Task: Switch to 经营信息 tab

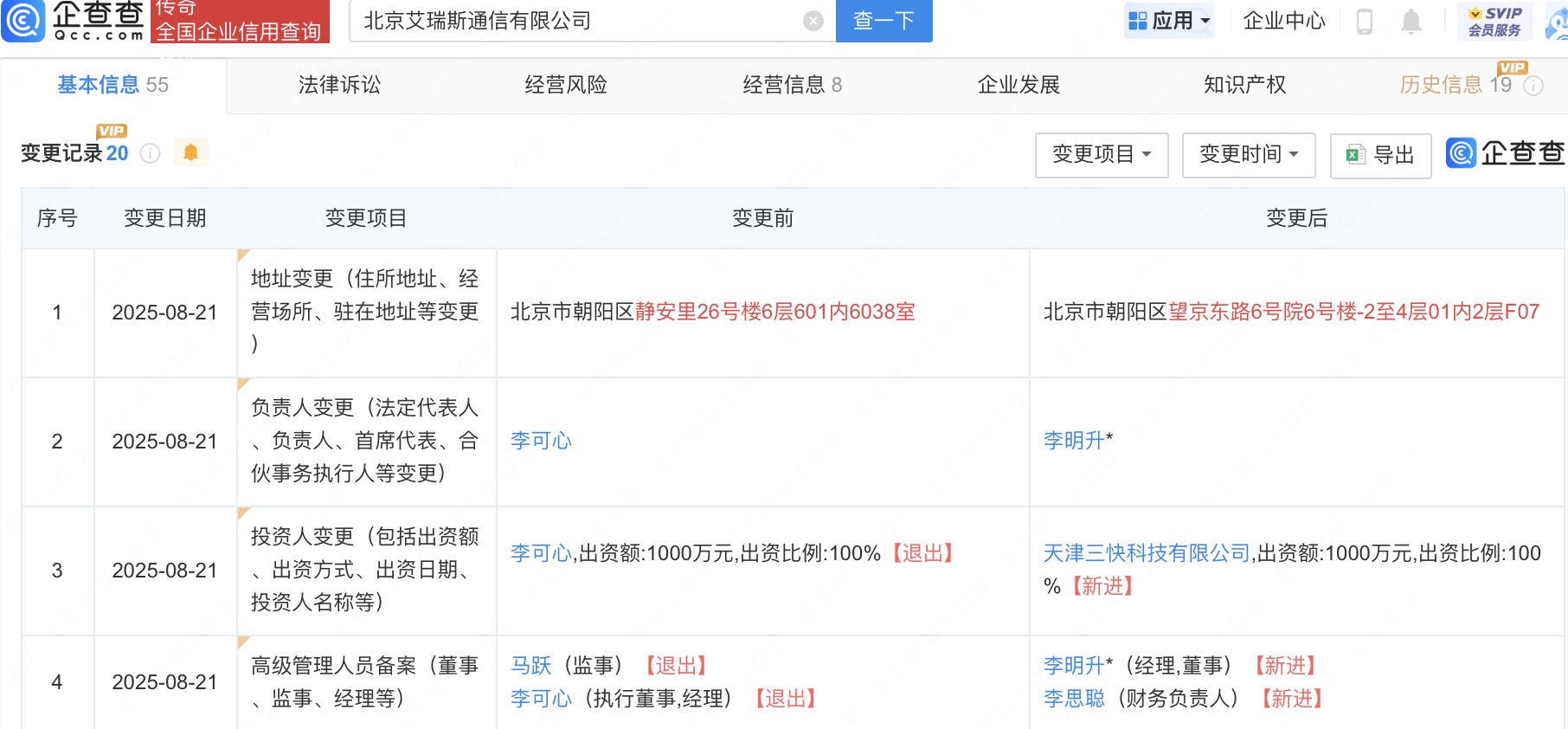Action: click(792, 85)
